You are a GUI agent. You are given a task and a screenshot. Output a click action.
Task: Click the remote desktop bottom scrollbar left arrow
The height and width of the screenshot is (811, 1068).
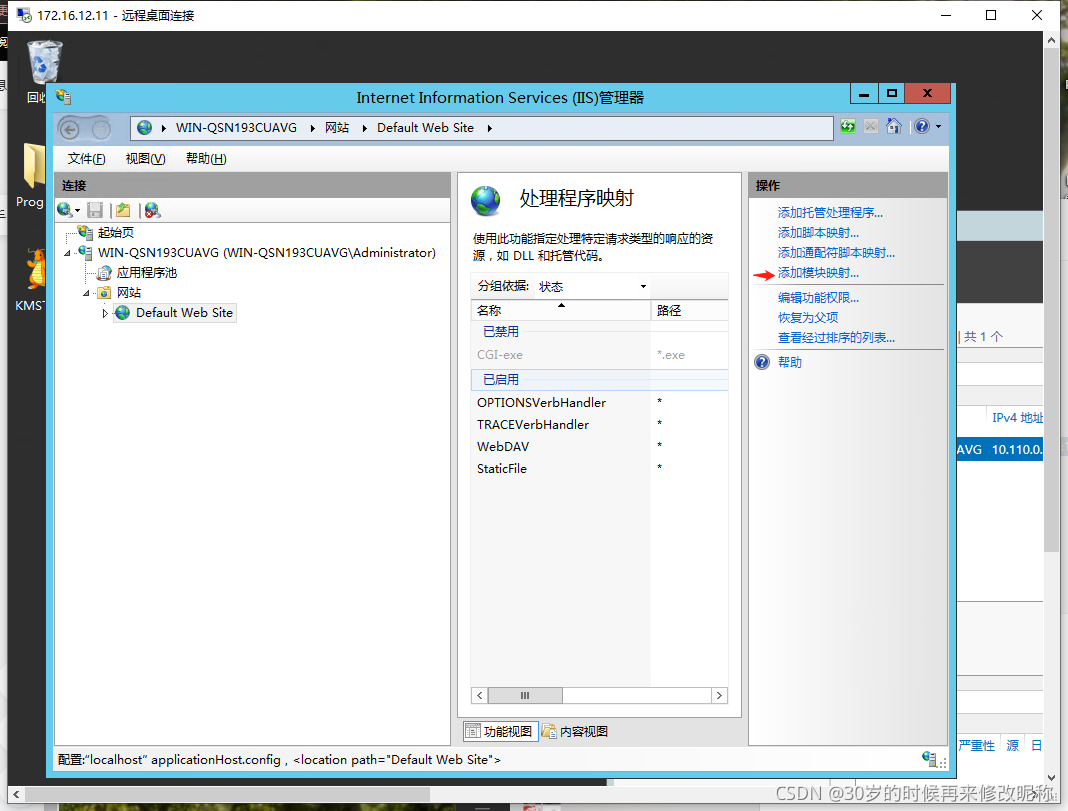16,794
